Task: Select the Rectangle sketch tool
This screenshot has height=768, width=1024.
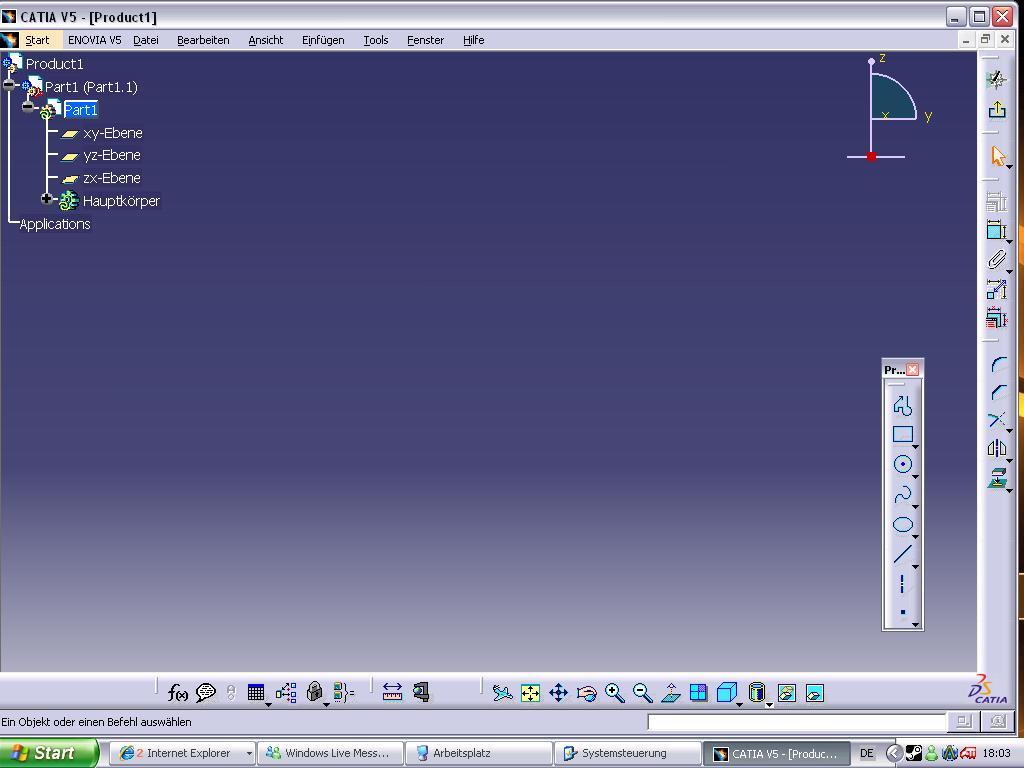Action: coord(902,435)
